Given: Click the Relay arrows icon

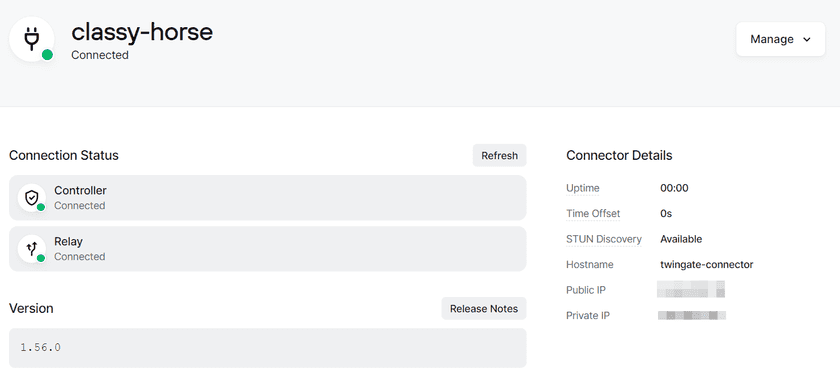Looking at the screenshot, I should (32, 249).
